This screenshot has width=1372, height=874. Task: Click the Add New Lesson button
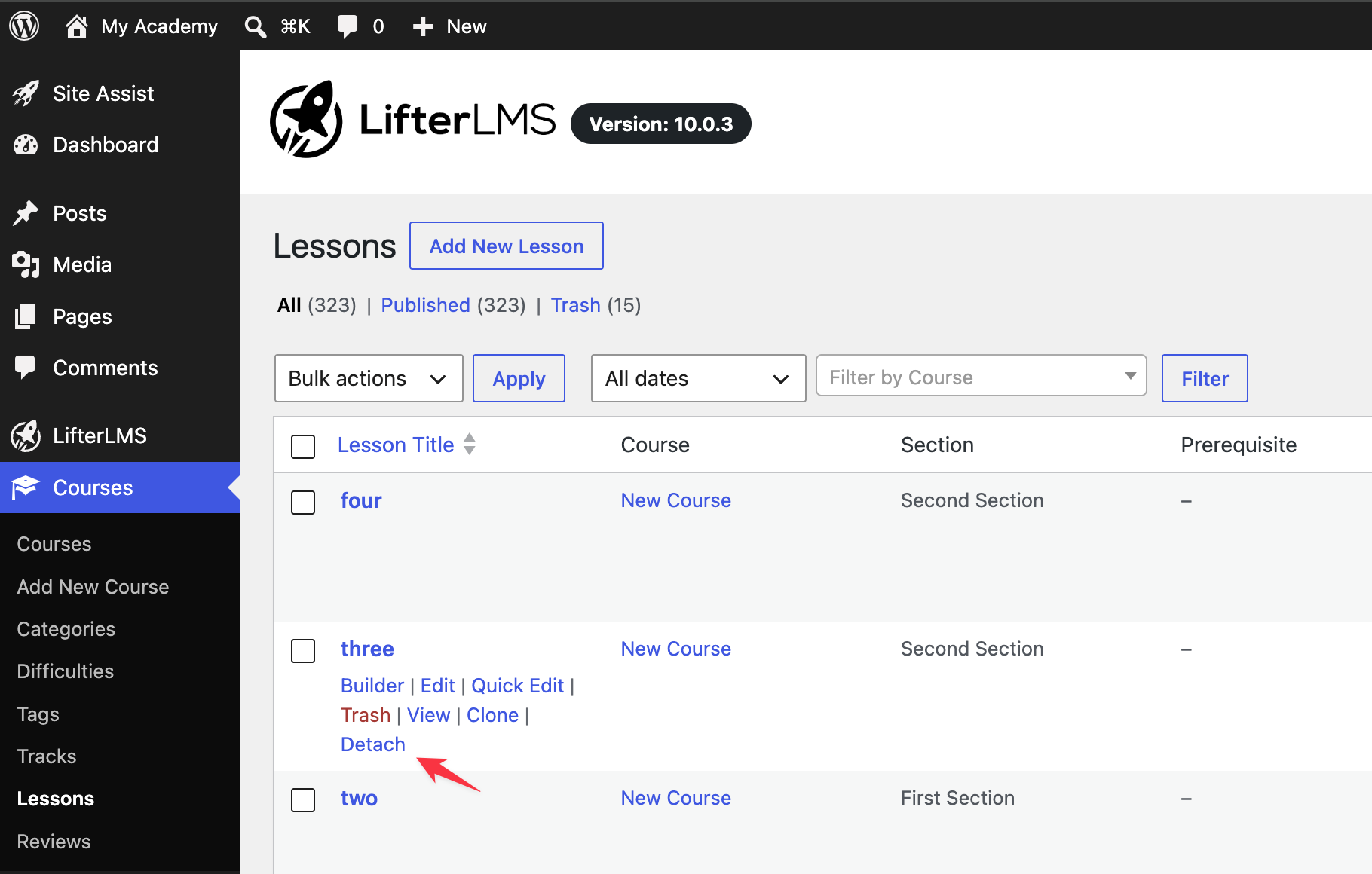[507, 246]
